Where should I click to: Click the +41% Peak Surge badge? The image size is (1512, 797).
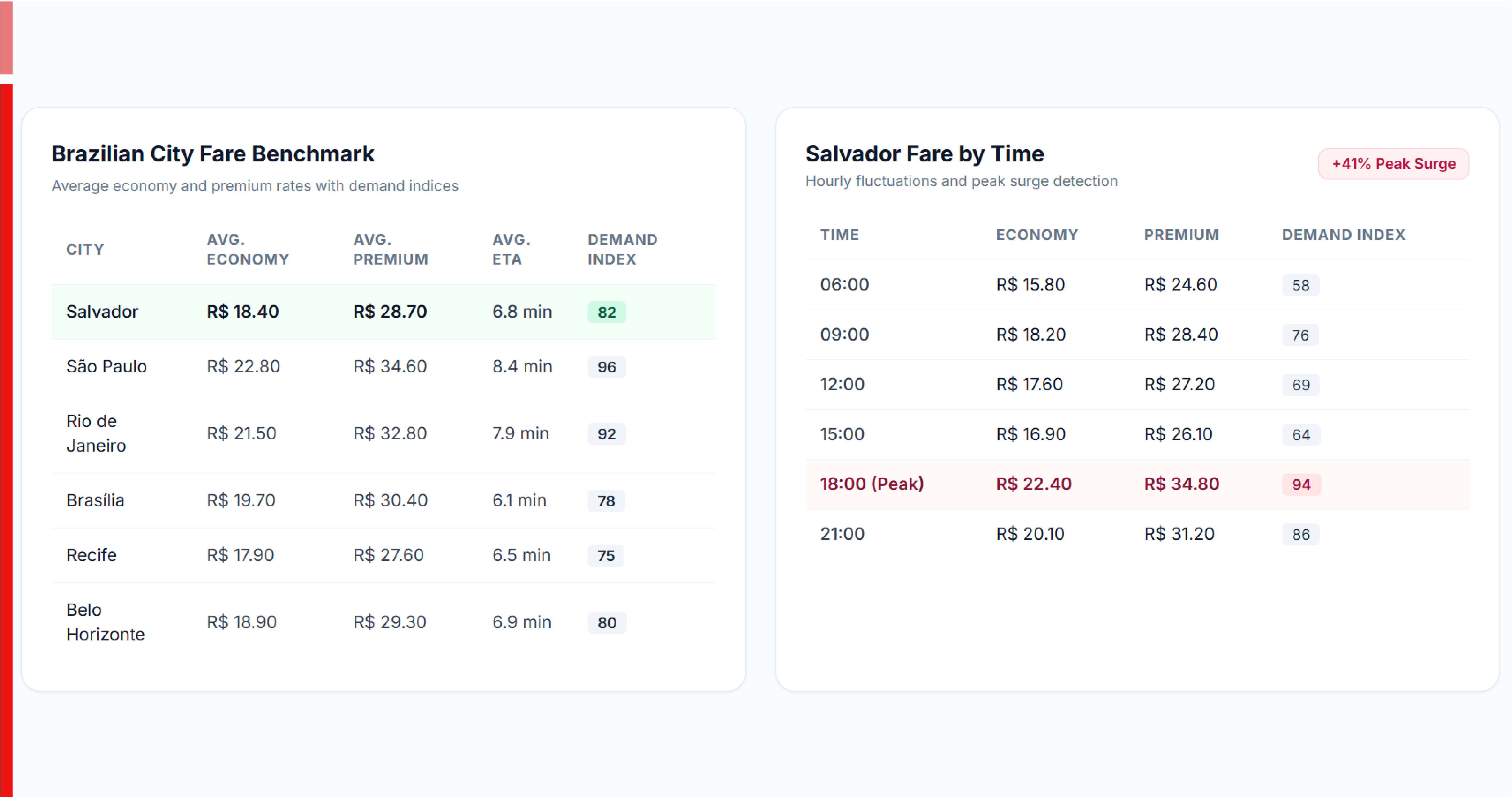point(1393,164)
